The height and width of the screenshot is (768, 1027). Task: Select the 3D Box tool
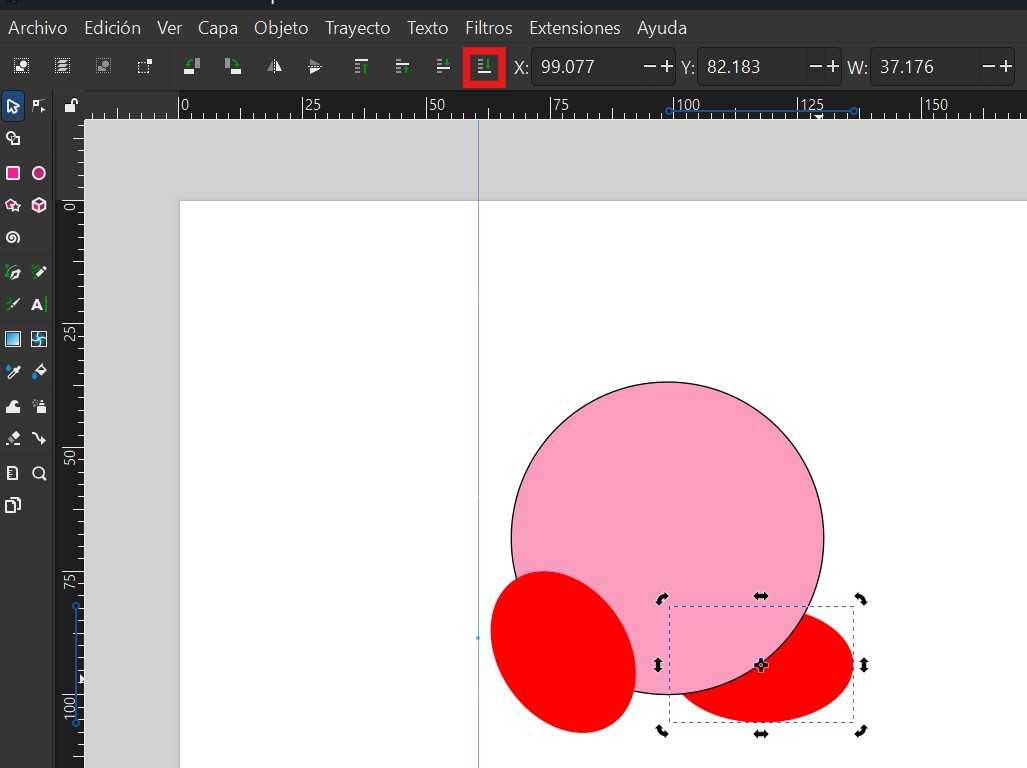tap(39, 206)
